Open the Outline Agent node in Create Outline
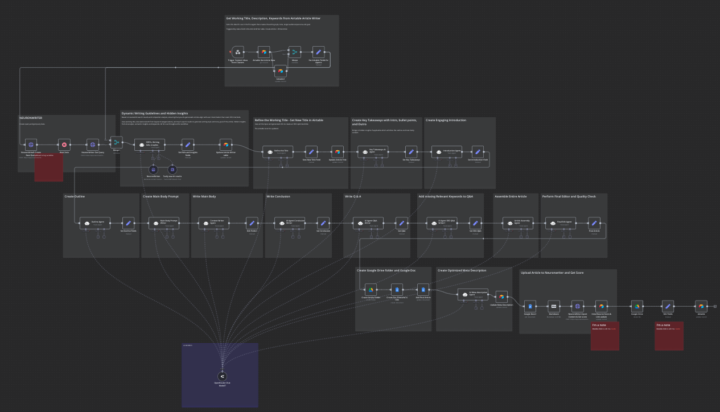720x412 pixels. (95, 223)
